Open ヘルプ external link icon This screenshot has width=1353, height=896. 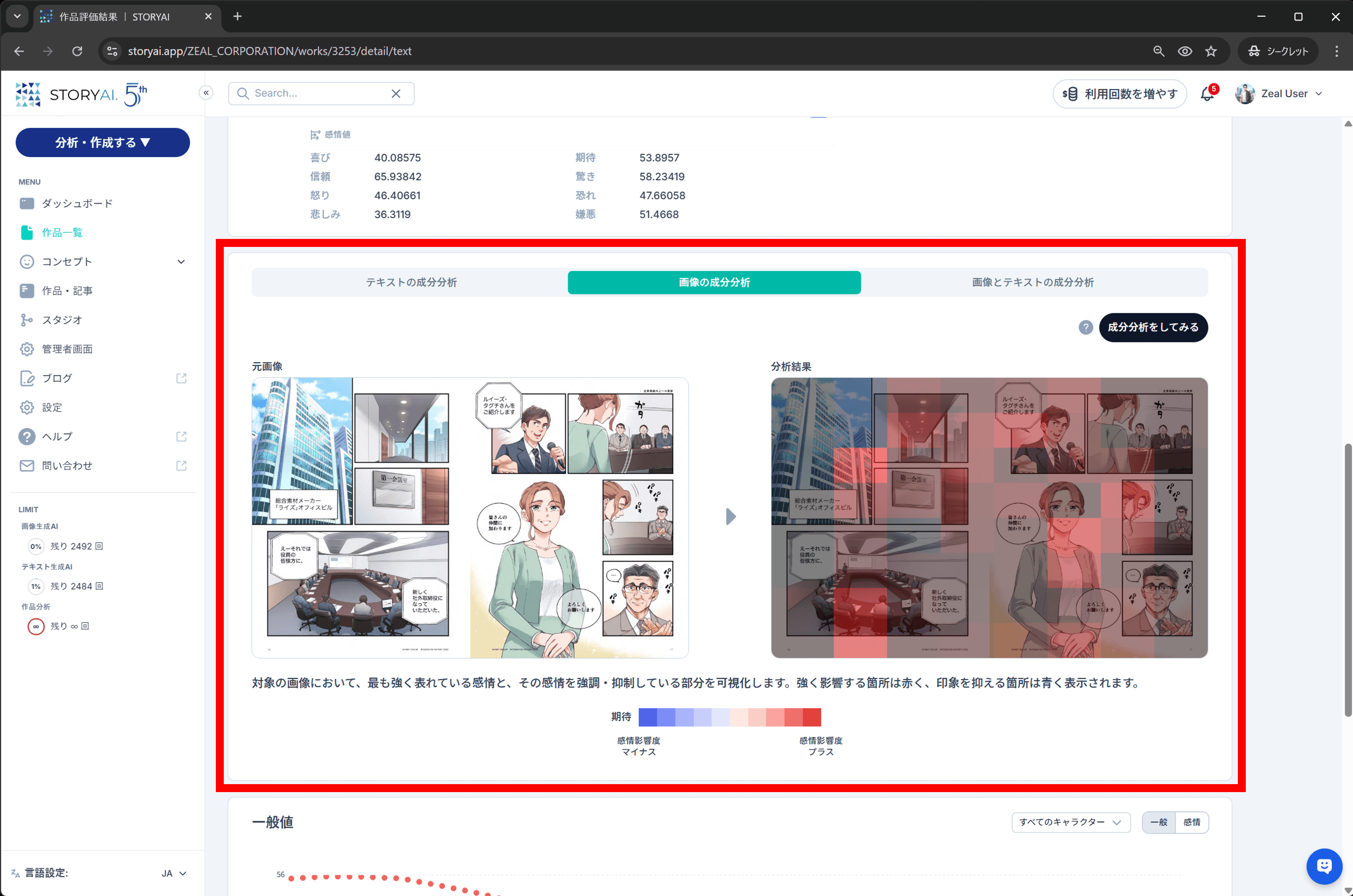click(181, 437)
